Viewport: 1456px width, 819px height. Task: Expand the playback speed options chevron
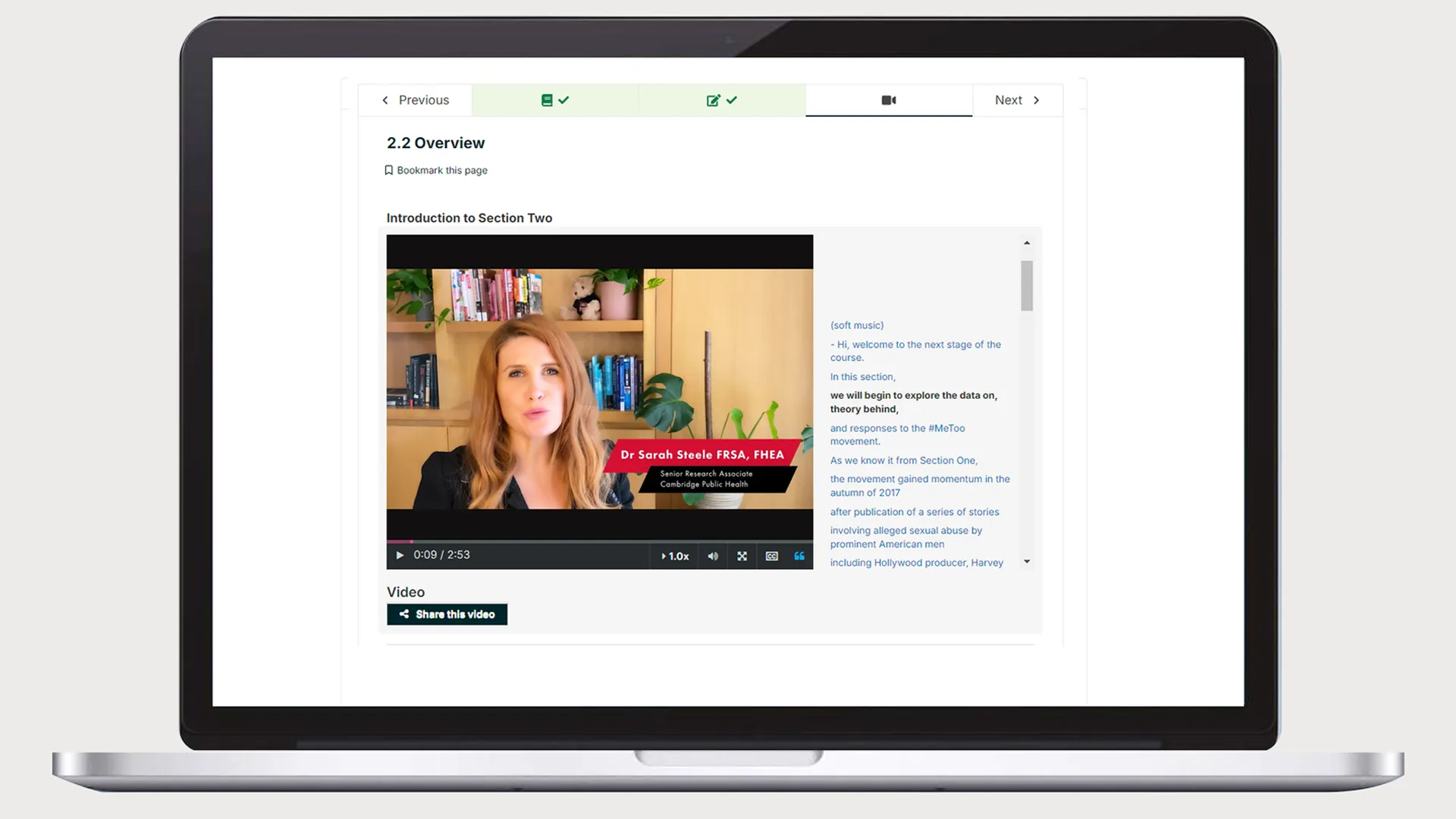[663, 555]
